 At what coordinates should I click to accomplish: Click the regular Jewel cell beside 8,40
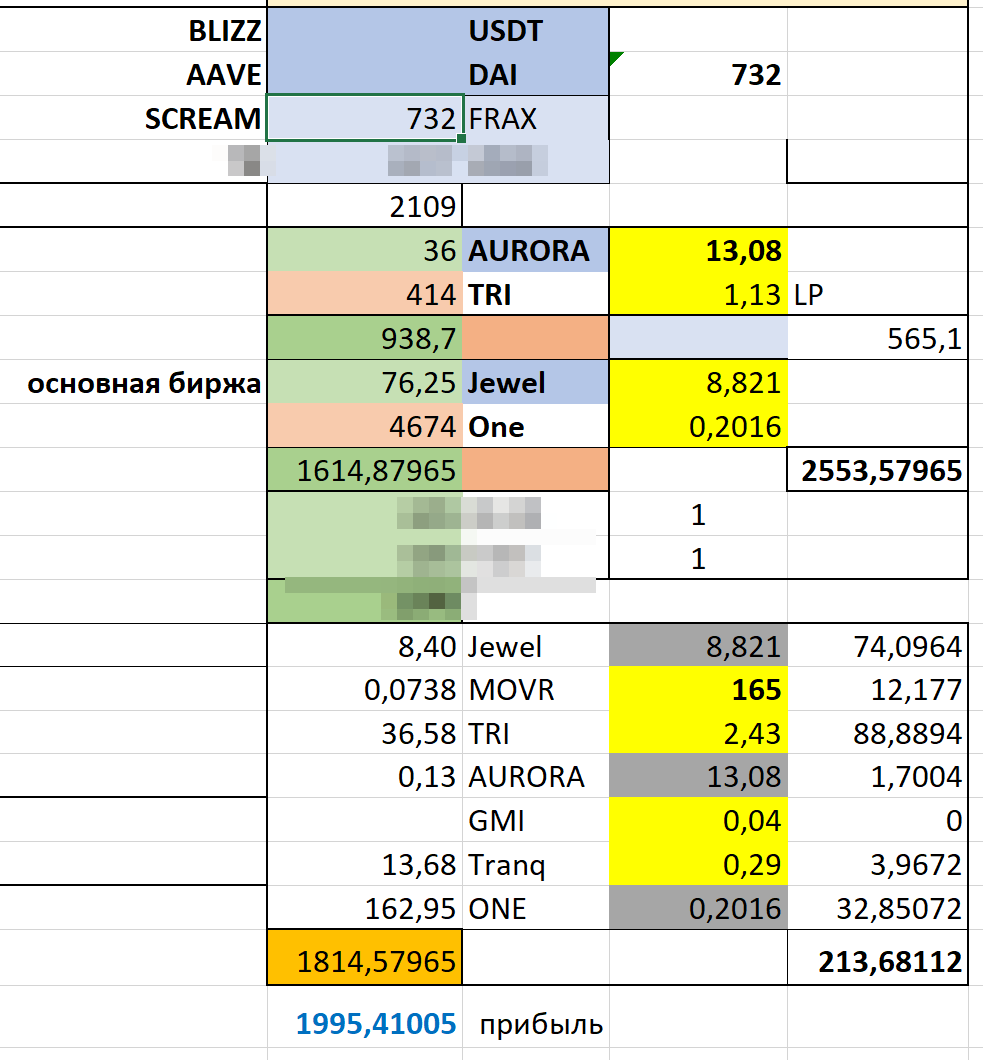[535, 646]
